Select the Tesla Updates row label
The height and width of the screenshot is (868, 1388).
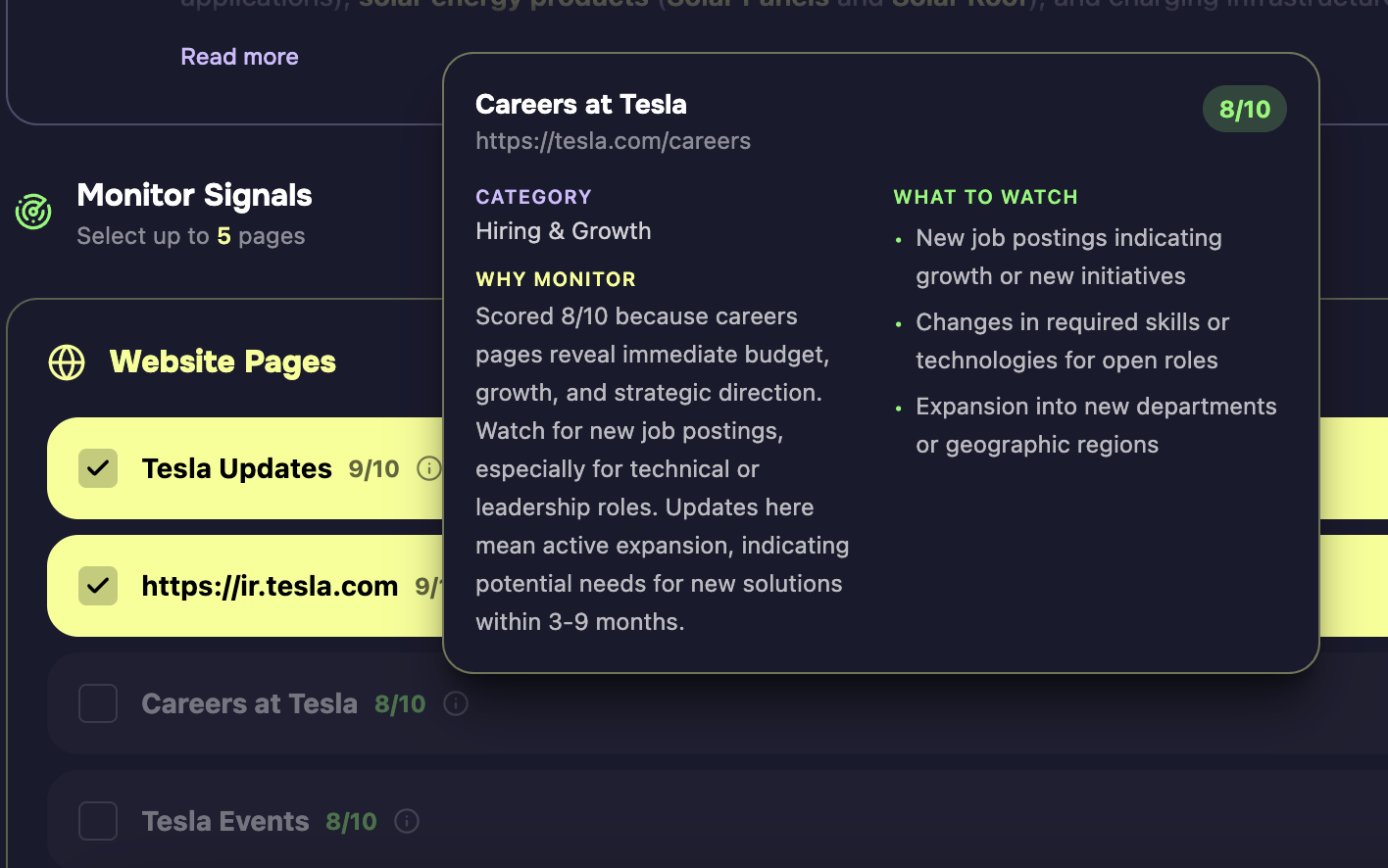point(236,468)
